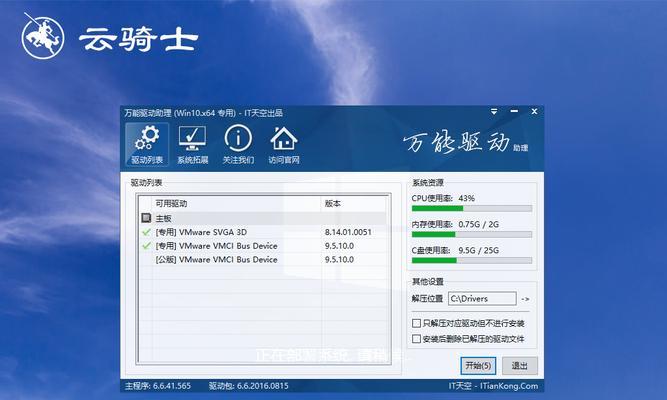This screenshot has height=400, width=667.
Task: Open the 访问官网 home icon
Action: coord(284,145)
